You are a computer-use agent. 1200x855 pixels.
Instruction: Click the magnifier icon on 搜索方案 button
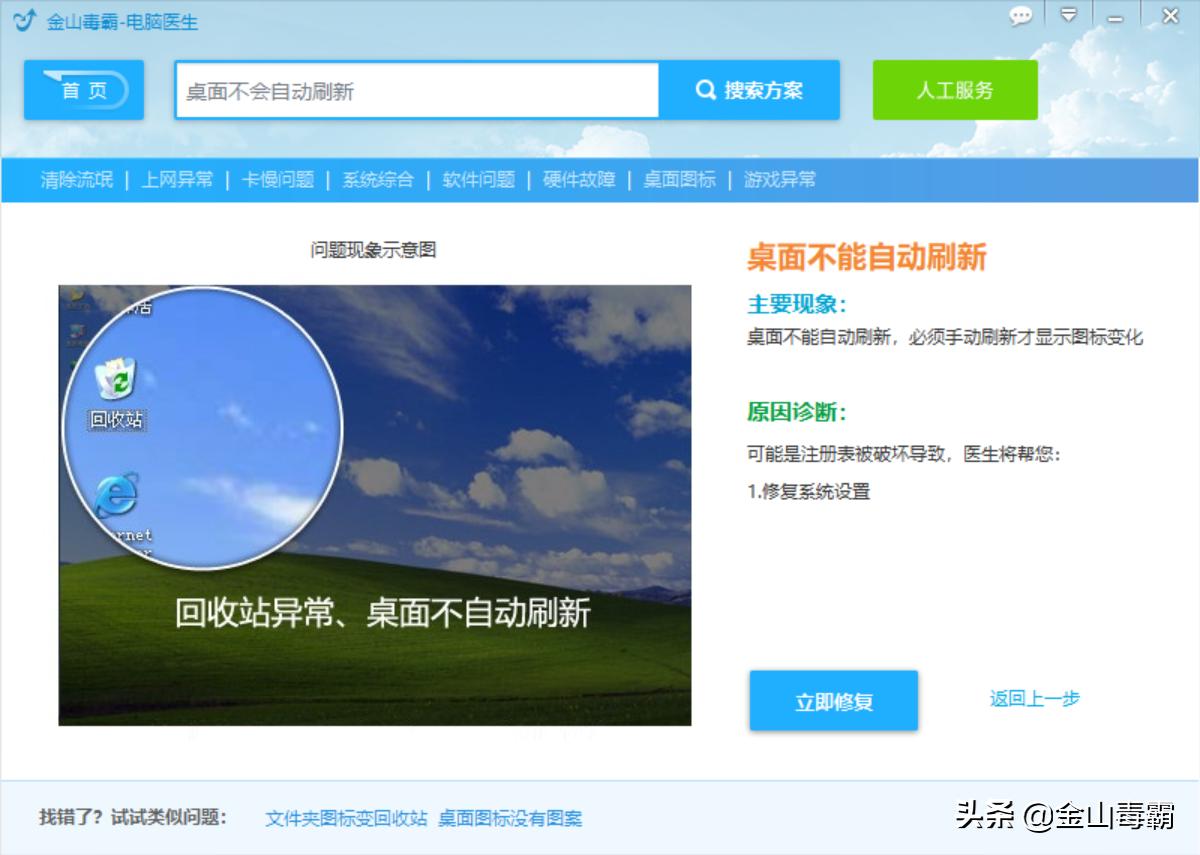pyautogui.click(x=707, y=89)
